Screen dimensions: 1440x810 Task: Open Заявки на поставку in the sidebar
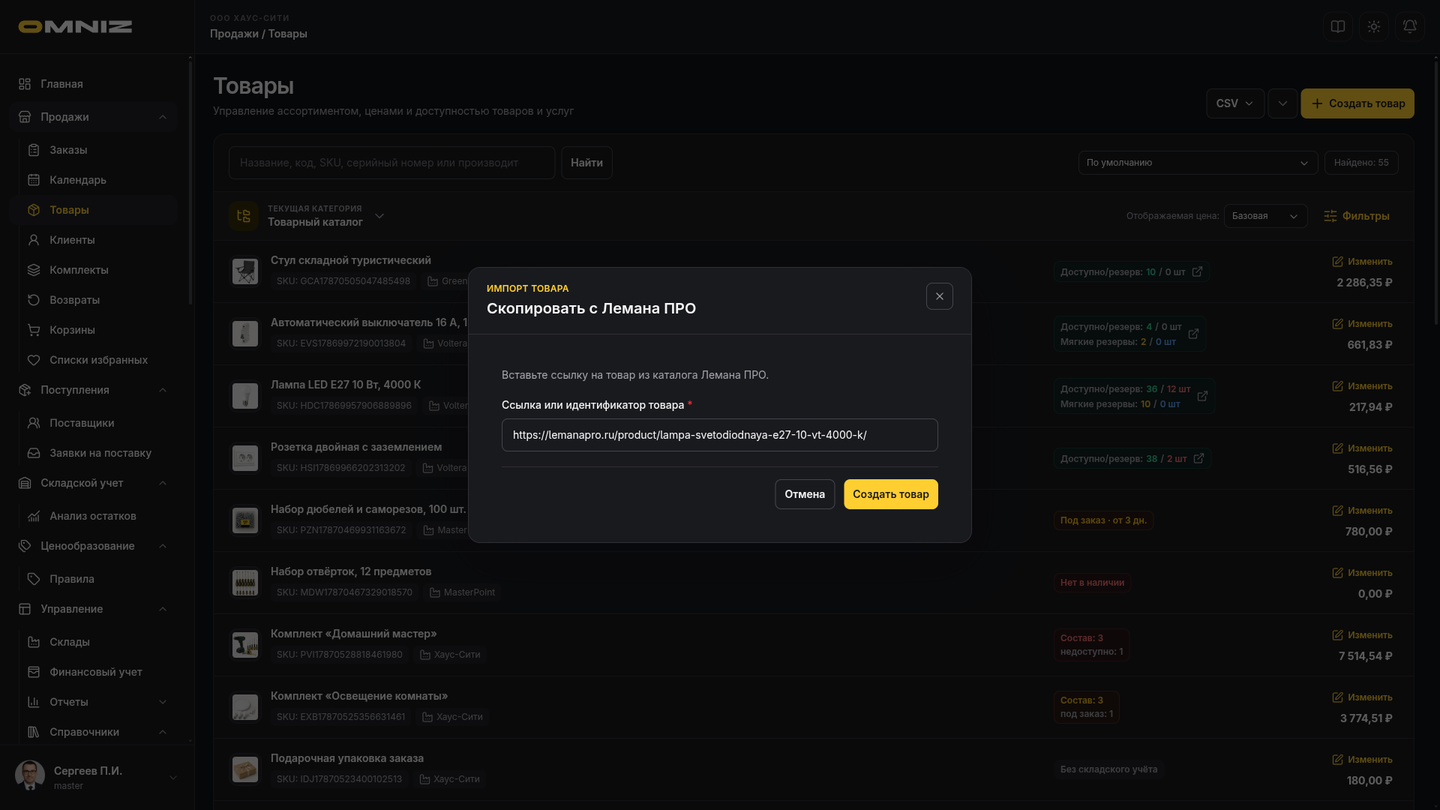tap(98, 453)
